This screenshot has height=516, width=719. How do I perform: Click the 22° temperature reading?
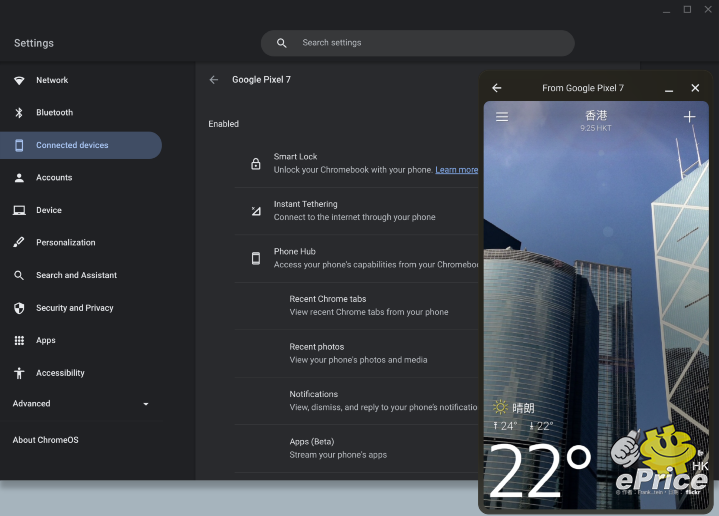tap(539, 471)
